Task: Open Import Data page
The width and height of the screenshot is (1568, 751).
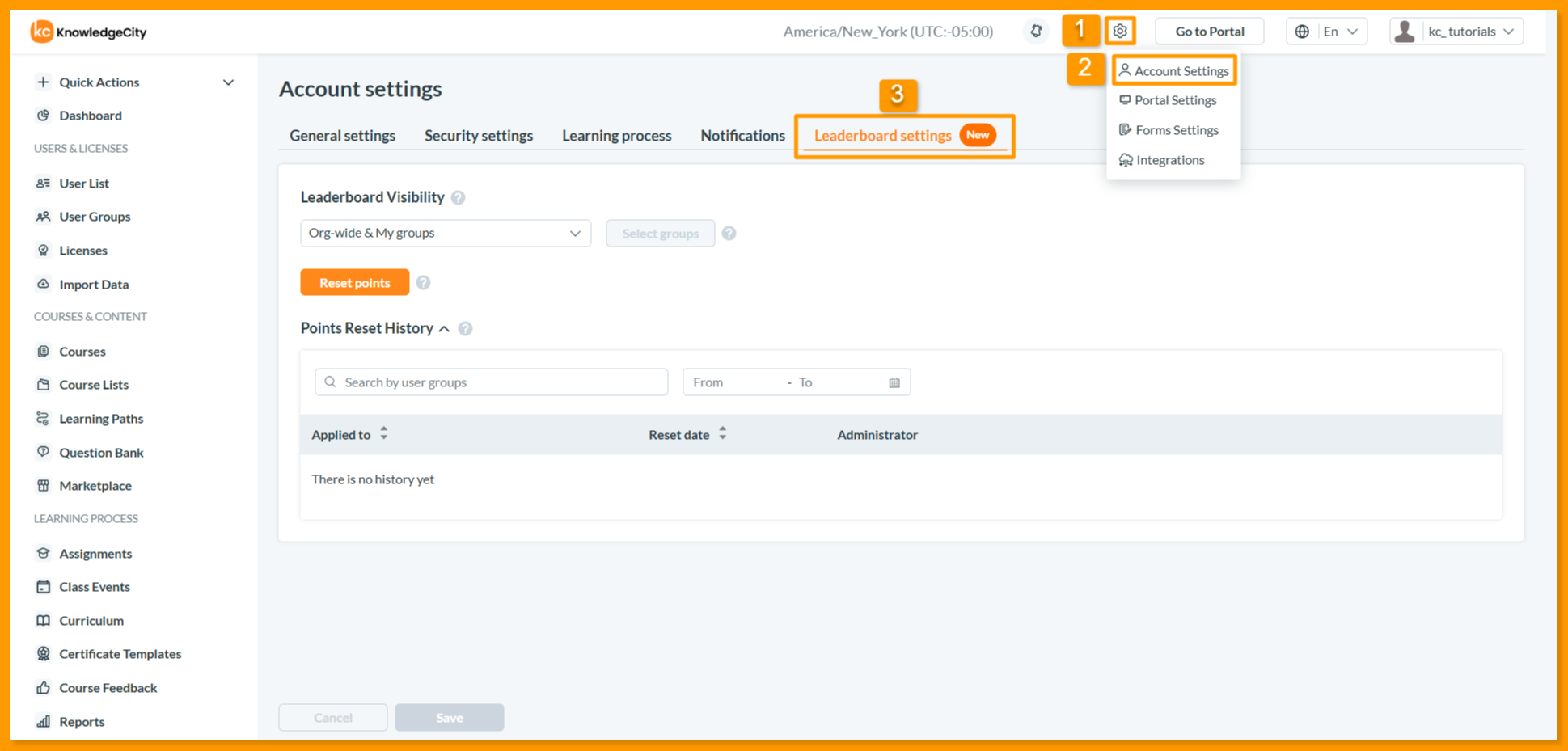Action: (93, 285)
